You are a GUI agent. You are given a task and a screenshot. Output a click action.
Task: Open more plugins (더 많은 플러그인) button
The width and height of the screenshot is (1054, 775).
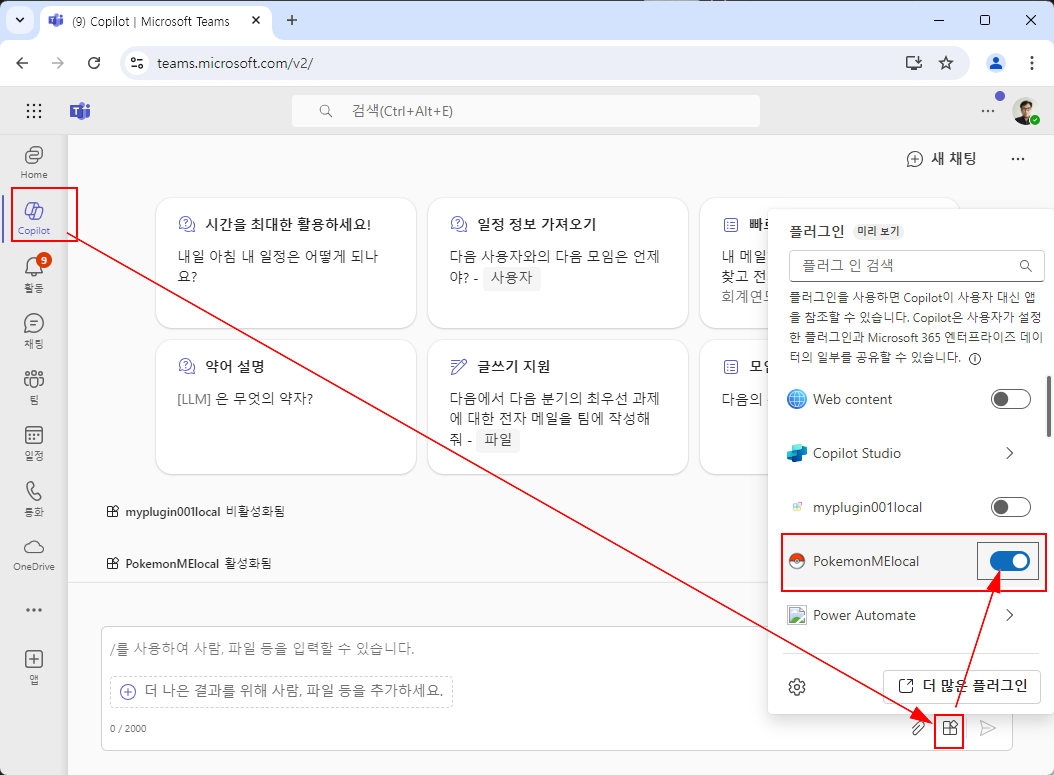pyautogui.click(x=962, y=686)
